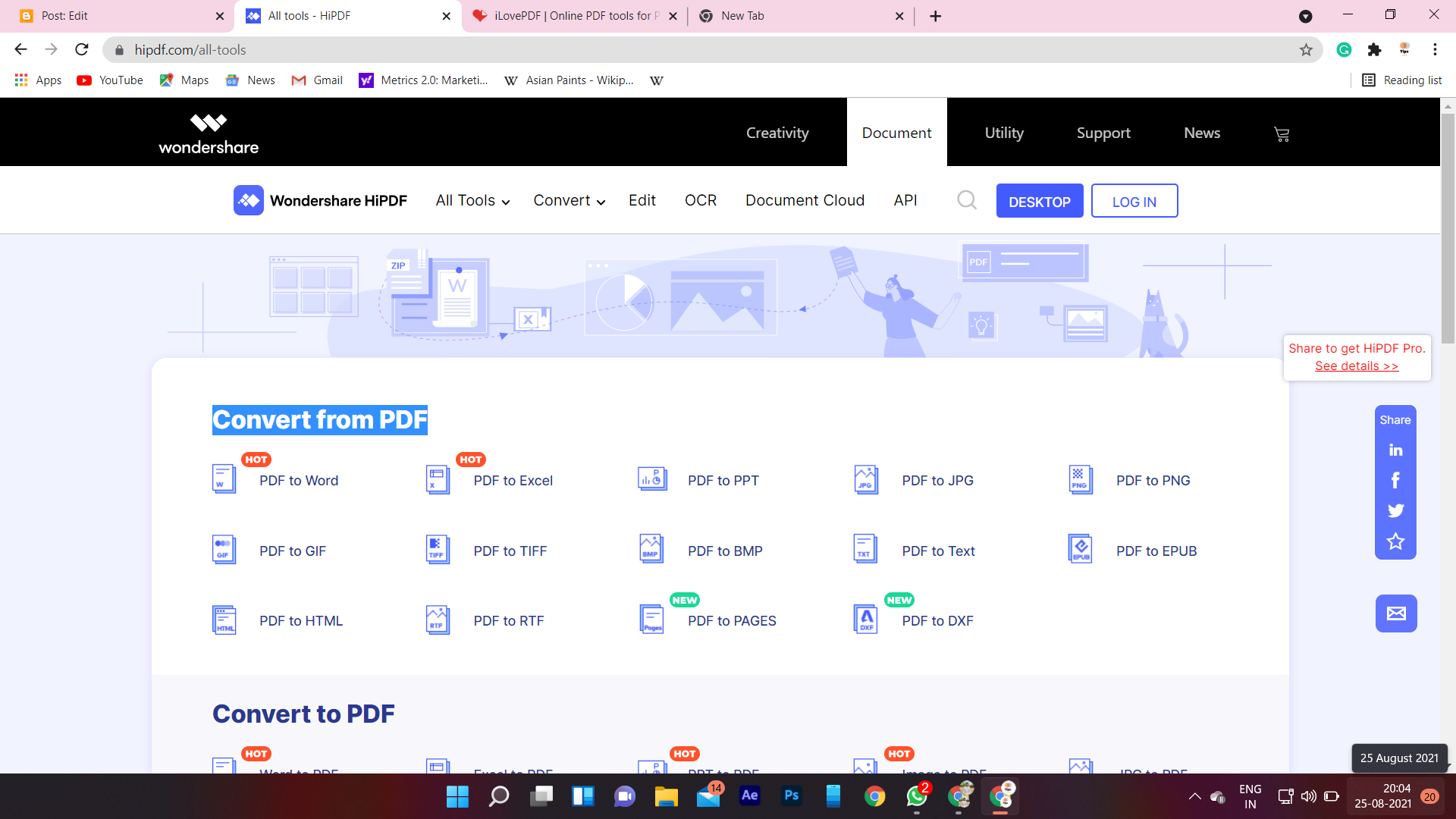Click the DESKTOP button
This screenshot has width=1456, height=819.
(1039, 202)
